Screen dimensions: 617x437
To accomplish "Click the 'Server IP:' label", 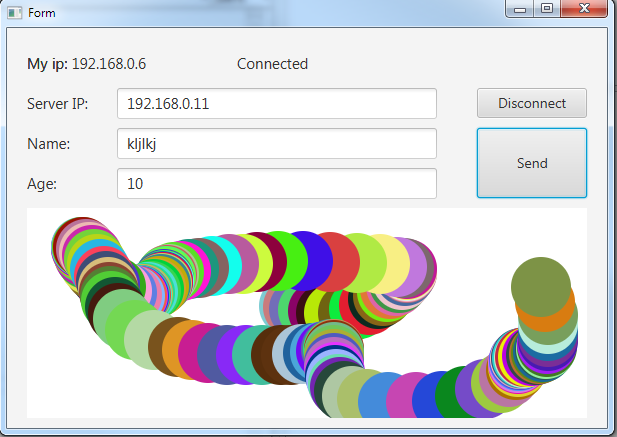I will tap(58, 104).
